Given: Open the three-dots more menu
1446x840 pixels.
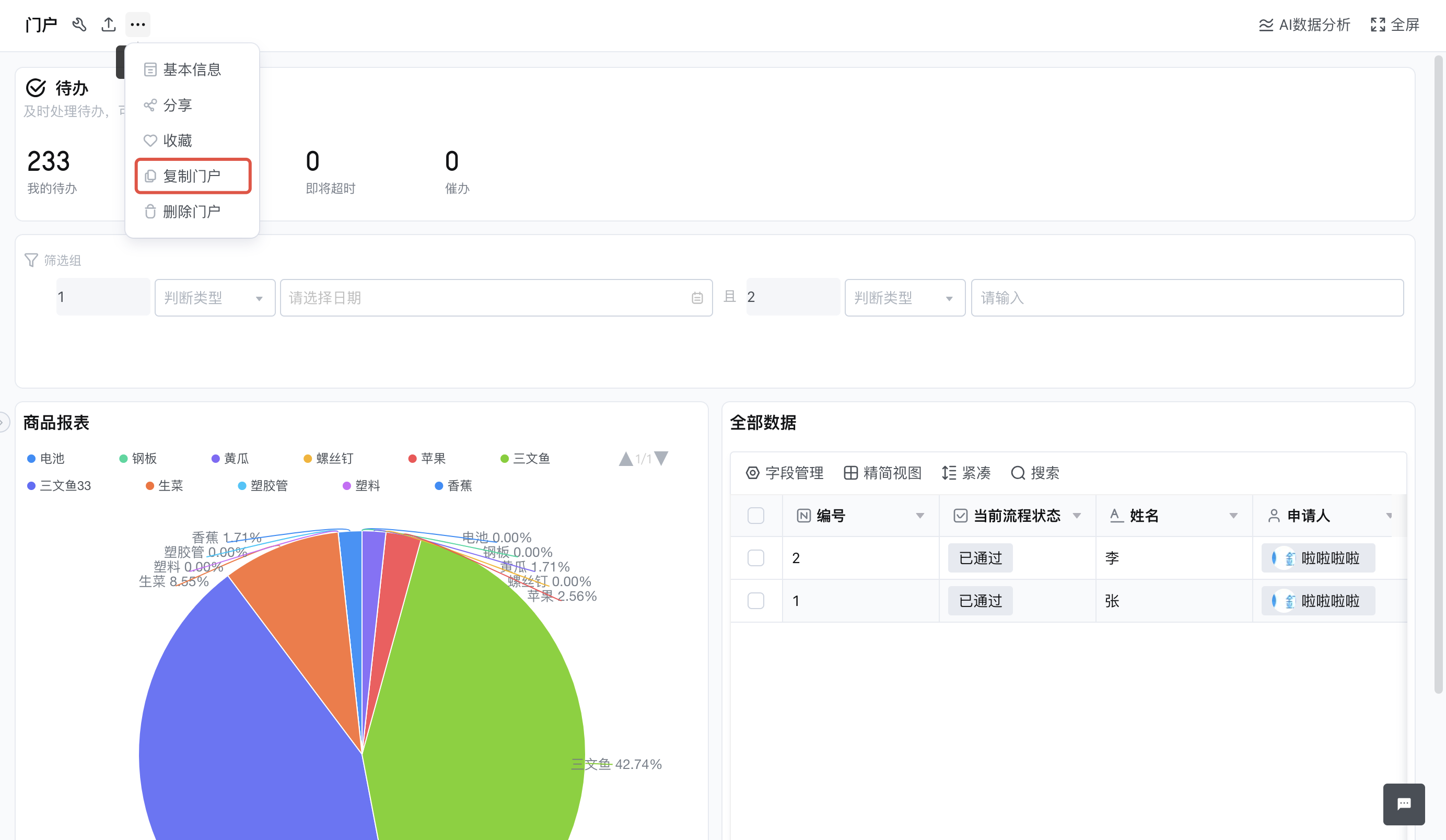Looking at the screenshot, I should point(138,25).
